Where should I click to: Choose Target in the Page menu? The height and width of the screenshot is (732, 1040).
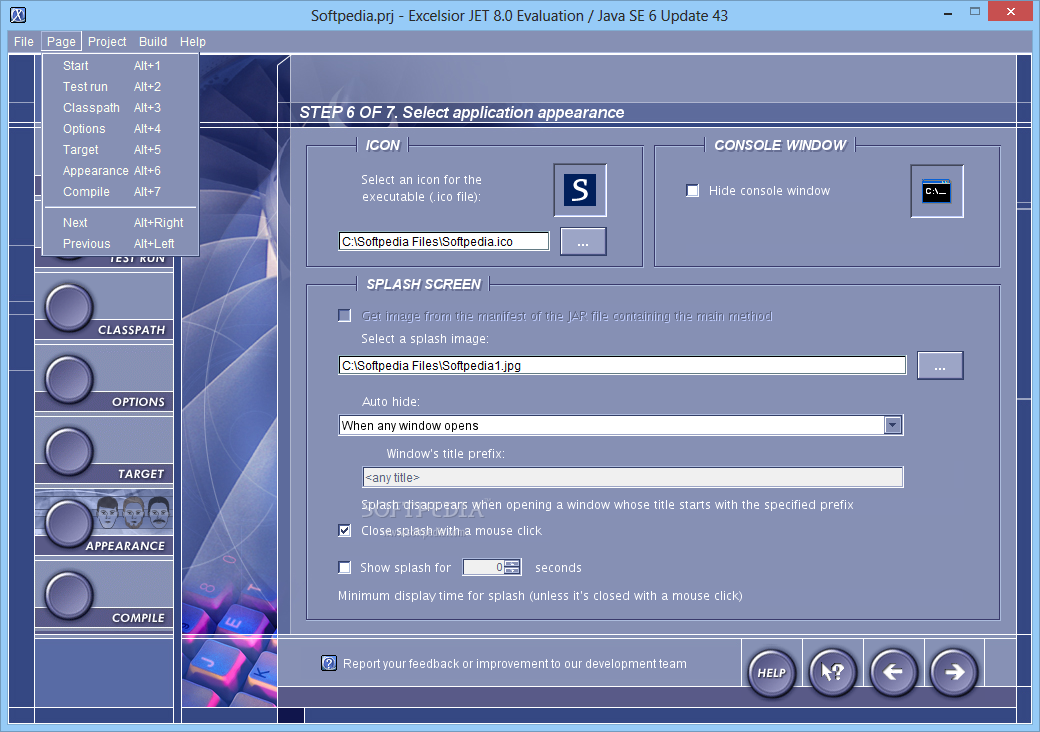tap(120, 150)
